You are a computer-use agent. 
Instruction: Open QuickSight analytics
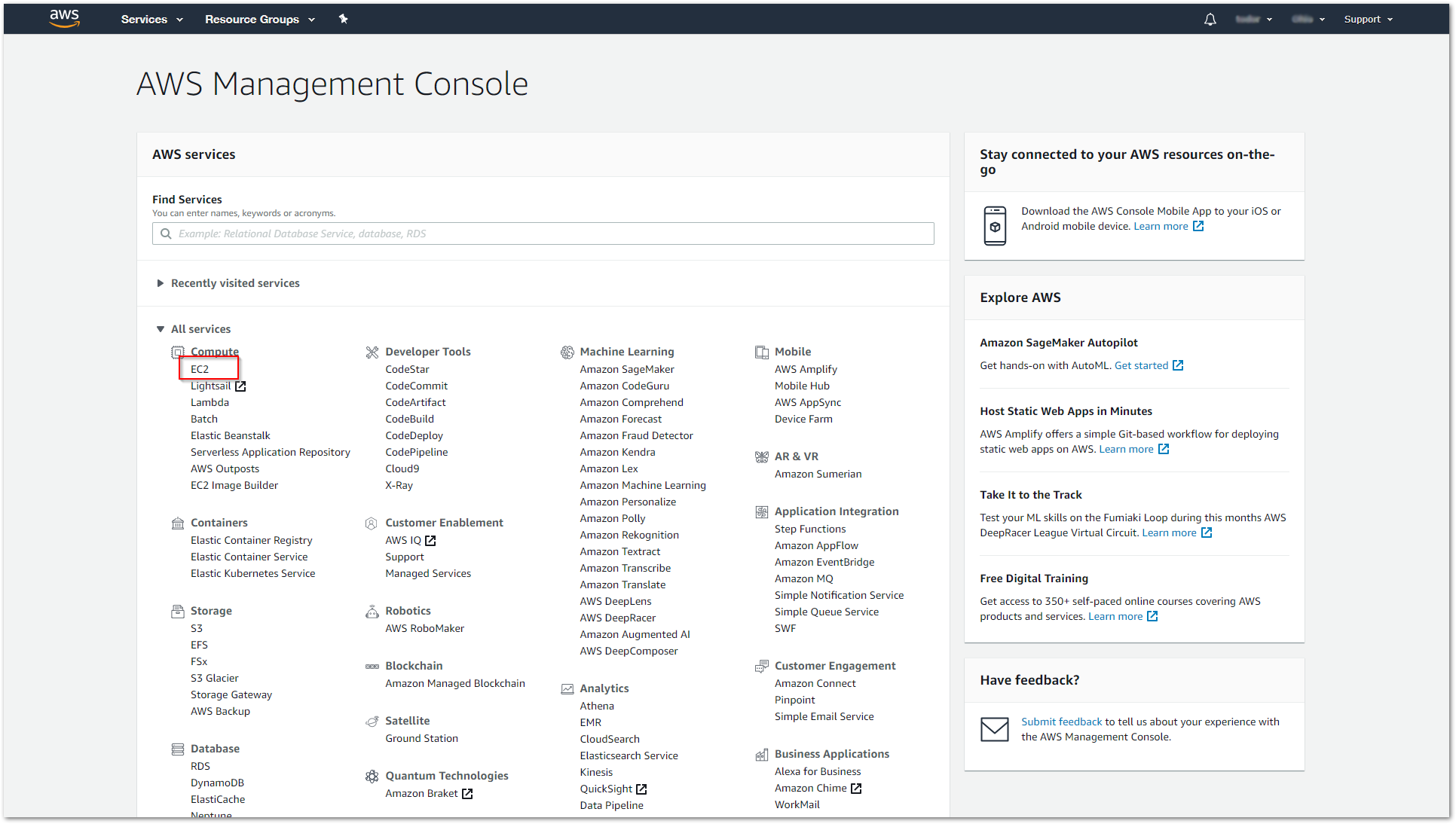click(606, 789)
